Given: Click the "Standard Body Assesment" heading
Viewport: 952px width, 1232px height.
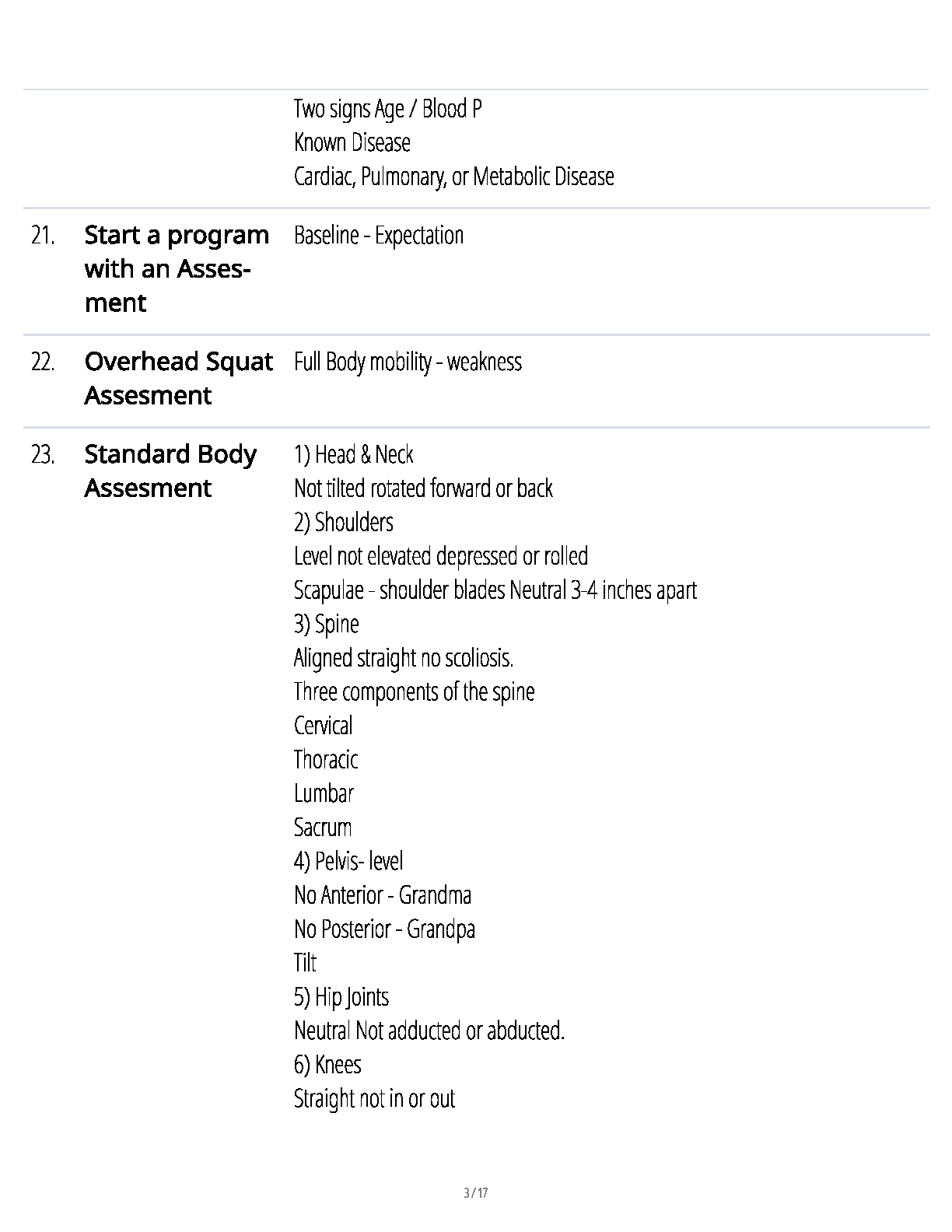Looking at the screenshot, I should [170, 471].
